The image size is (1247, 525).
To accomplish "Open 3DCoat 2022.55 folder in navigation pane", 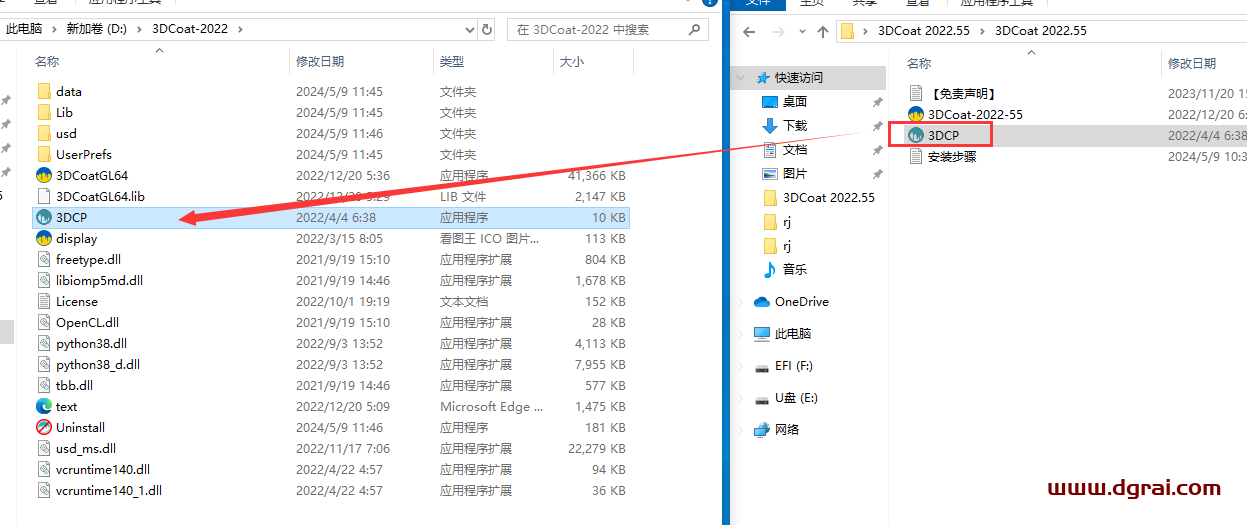I will point(828,198).
